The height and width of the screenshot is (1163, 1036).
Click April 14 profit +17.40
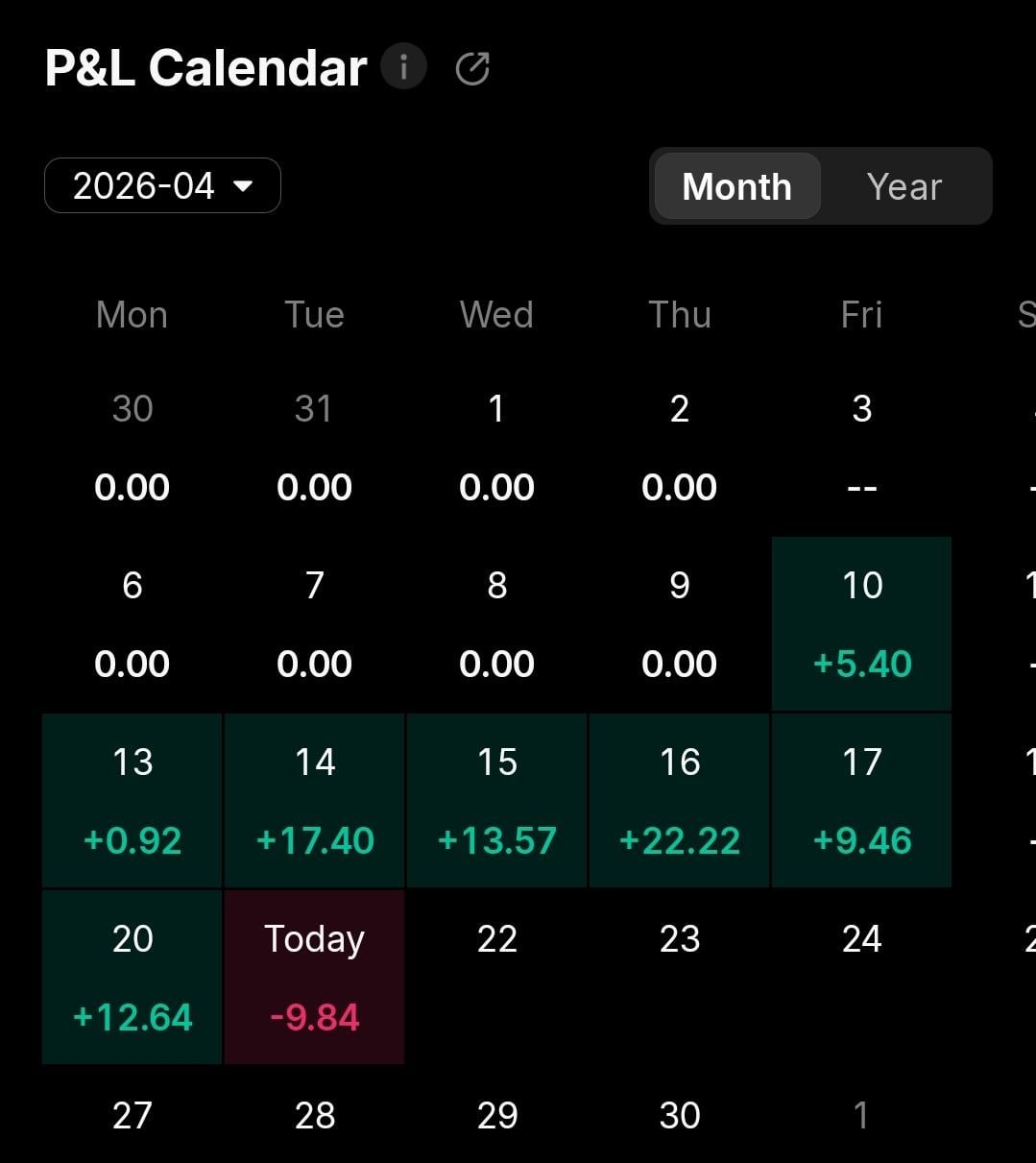click(x=314, y=800)
